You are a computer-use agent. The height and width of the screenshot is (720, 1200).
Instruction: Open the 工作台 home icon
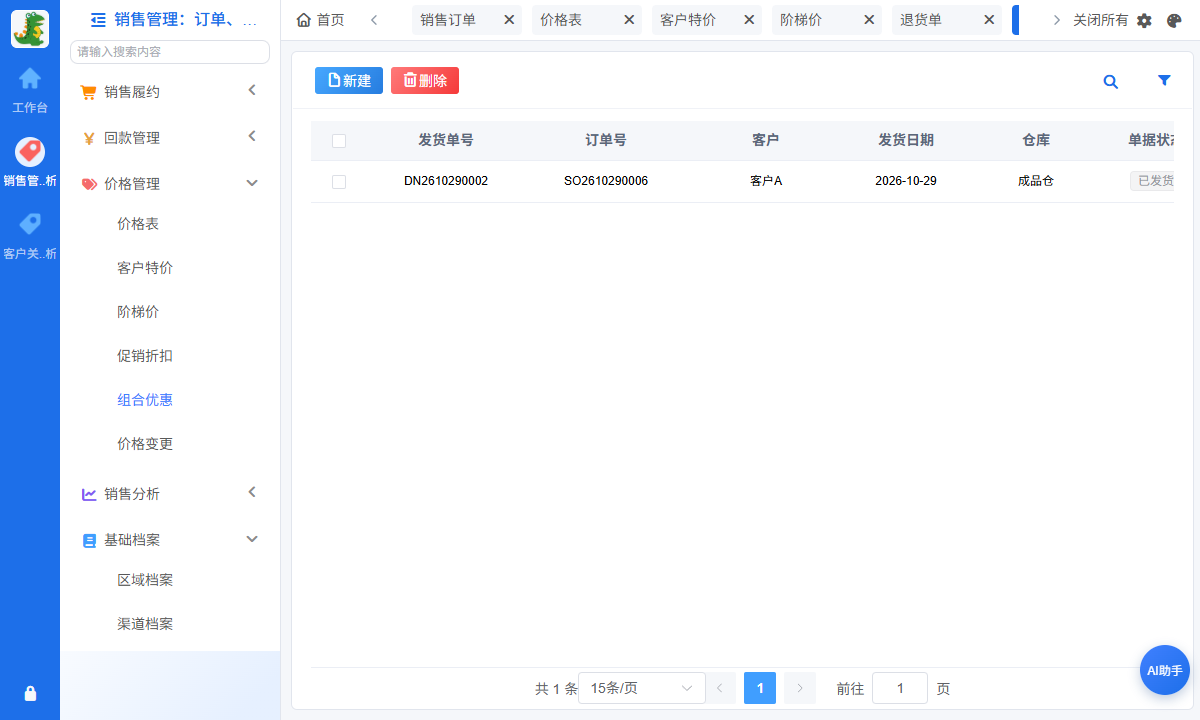click(30, 78)
